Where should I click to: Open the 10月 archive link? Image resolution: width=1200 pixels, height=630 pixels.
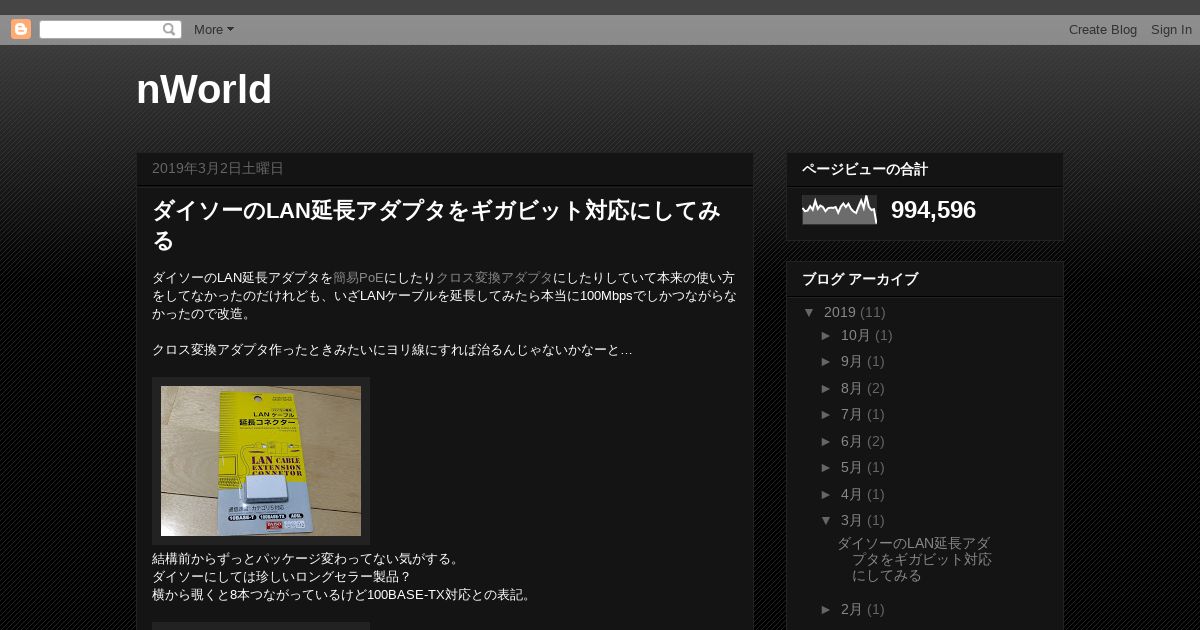pos(856,335)
